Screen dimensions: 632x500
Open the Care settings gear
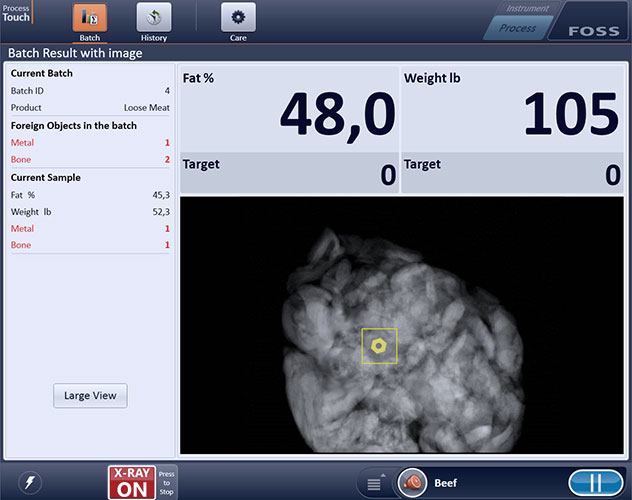238,18
